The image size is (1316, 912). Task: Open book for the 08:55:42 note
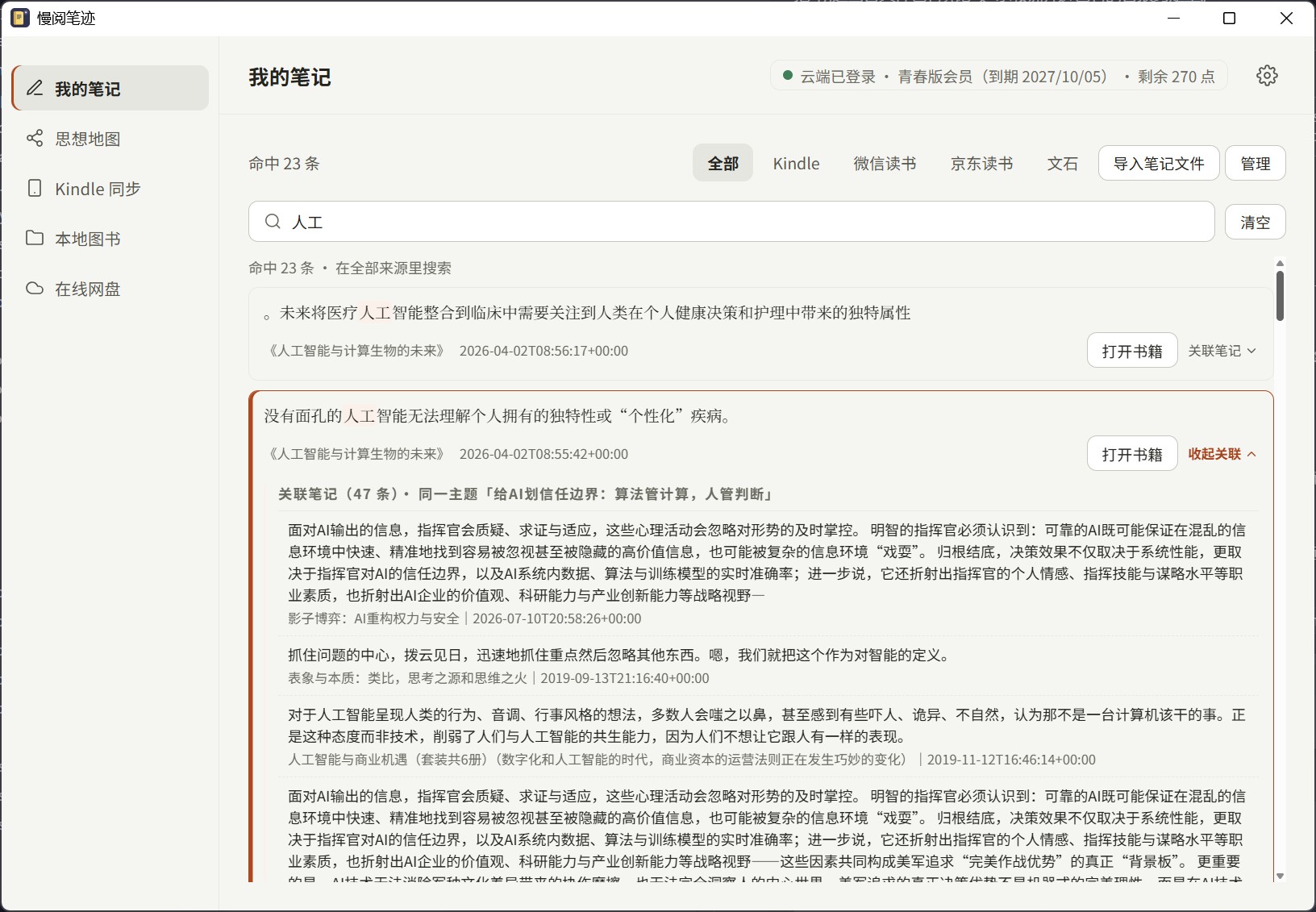(x=1132, y=454)
